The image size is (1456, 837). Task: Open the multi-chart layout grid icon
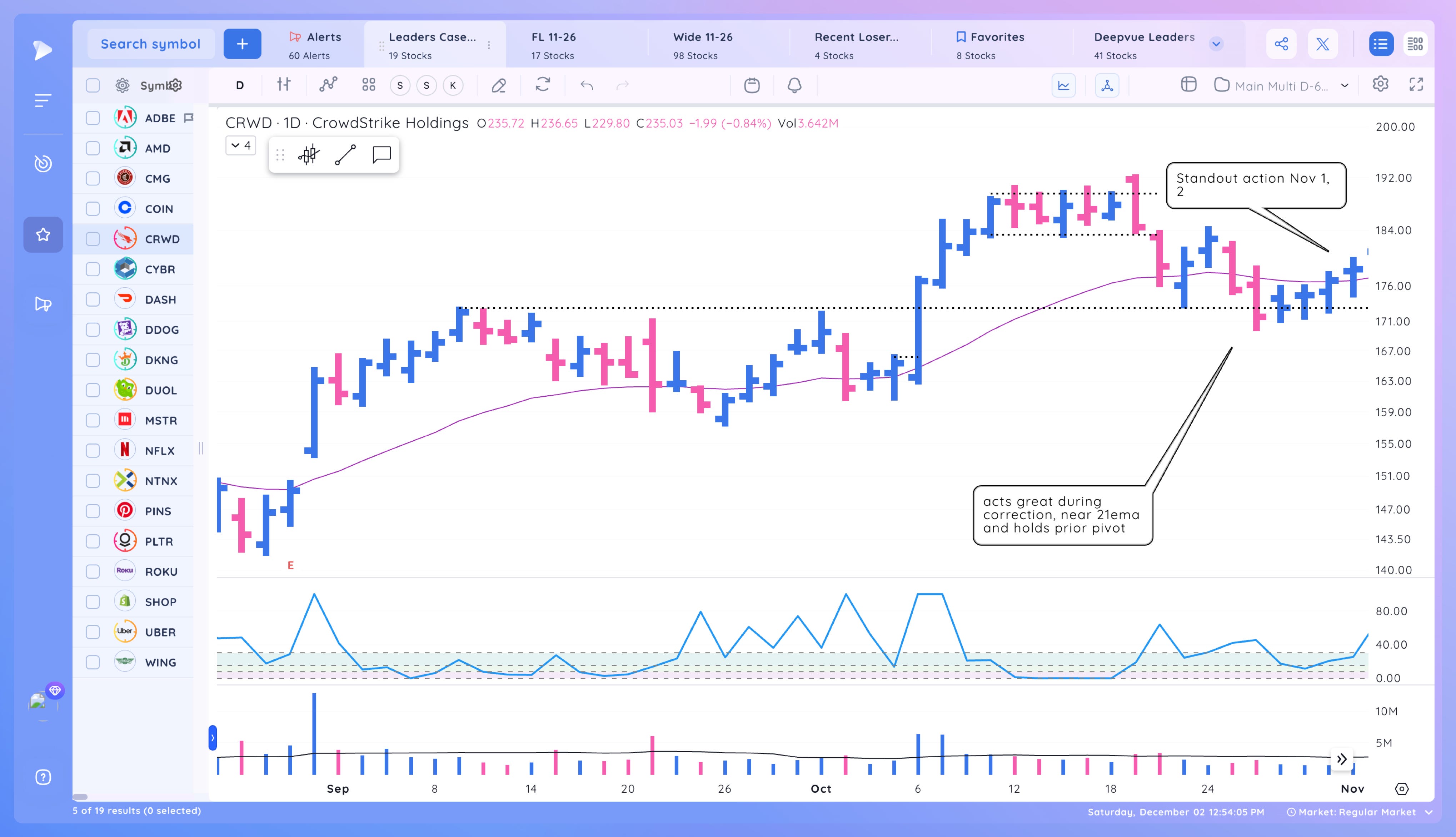(369, 85)
